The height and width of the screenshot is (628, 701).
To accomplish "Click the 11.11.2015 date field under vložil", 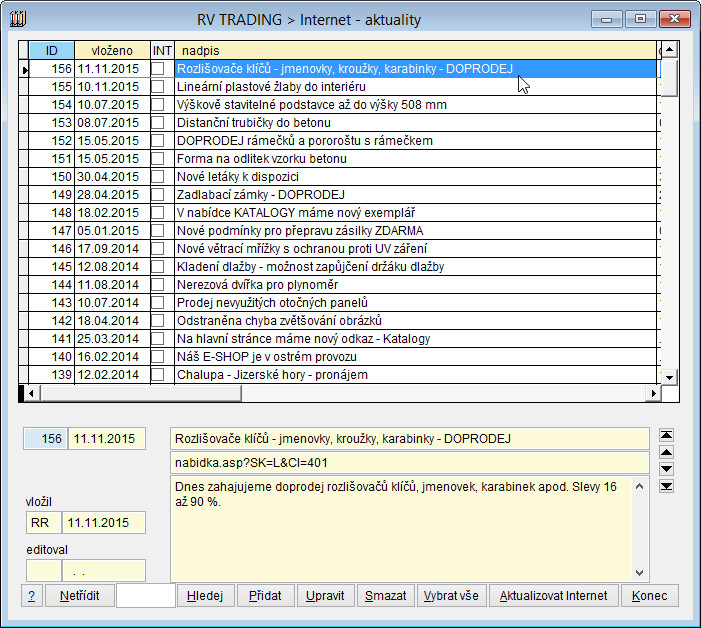I will [x=104, y=523].
